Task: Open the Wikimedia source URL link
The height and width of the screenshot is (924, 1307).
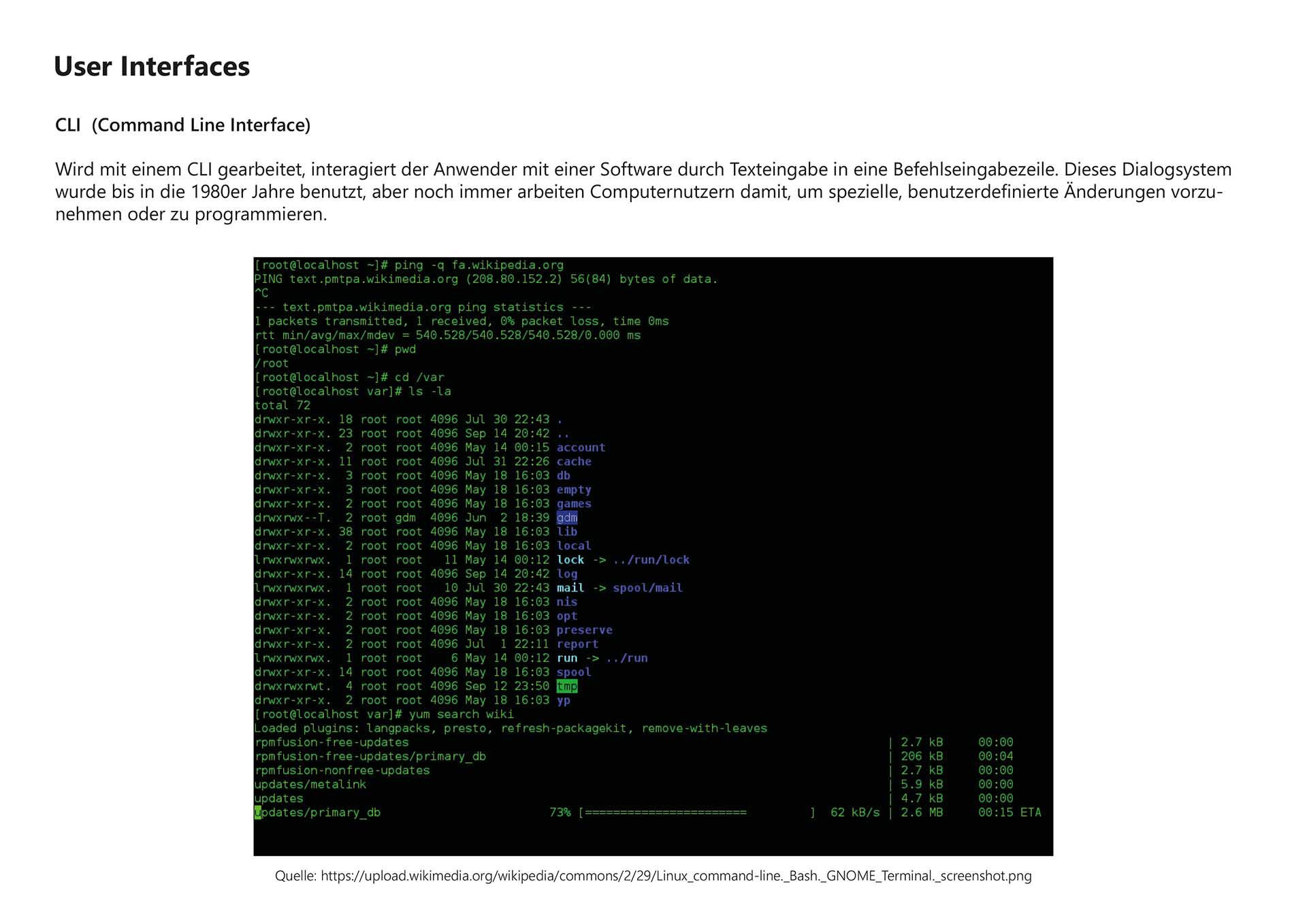Action: tap(675, 876)
